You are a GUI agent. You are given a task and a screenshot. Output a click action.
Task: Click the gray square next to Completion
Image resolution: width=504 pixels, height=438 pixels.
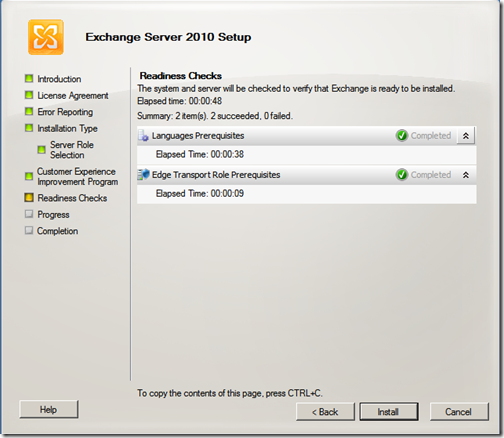tap(29, 230)
